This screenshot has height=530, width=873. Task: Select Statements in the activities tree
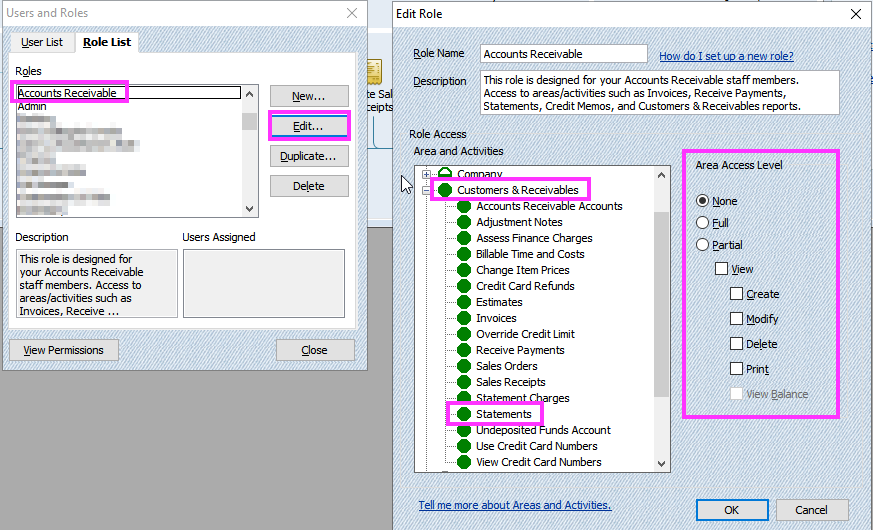click(x=503, y=414)
